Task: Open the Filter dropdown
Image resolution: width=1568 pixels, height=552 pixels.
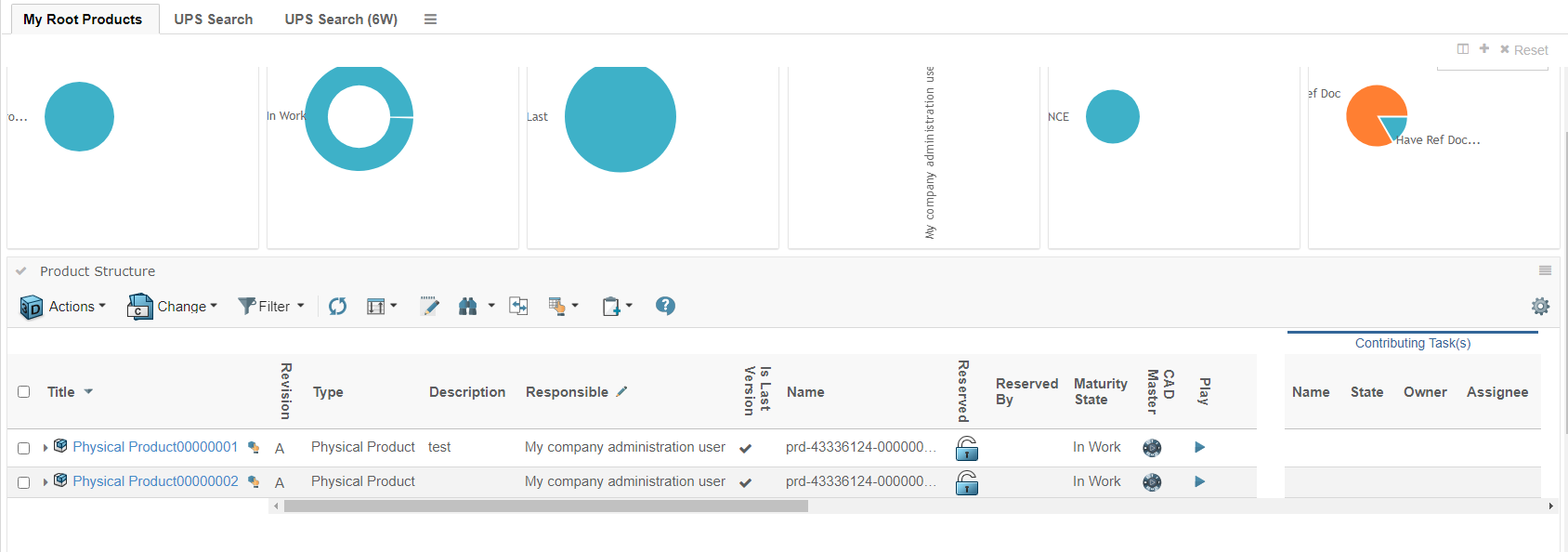Action: pyautogui.click(x=271, y=307)
